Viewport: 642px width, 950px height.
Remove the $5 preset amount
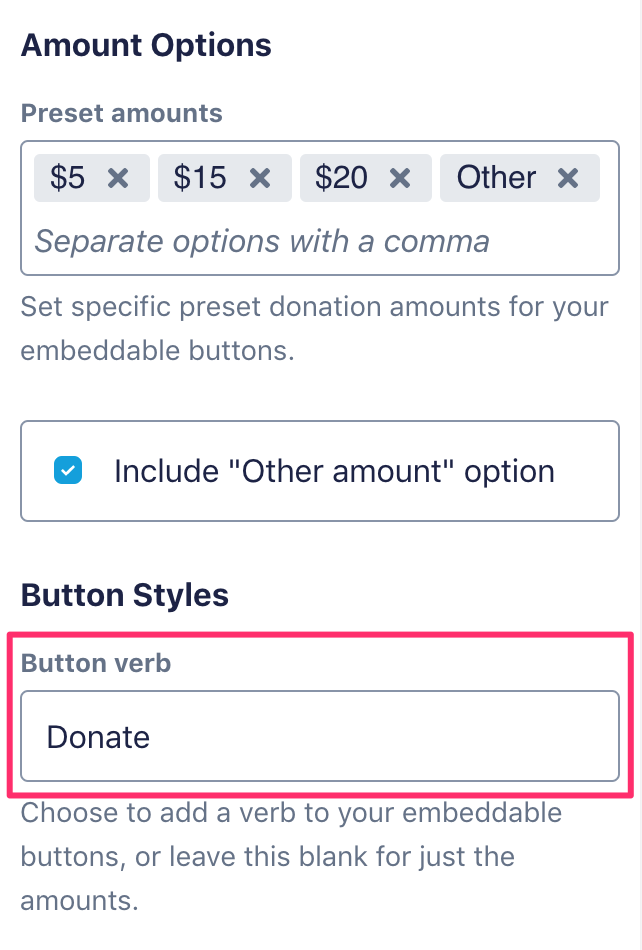[x=118, y=178]
